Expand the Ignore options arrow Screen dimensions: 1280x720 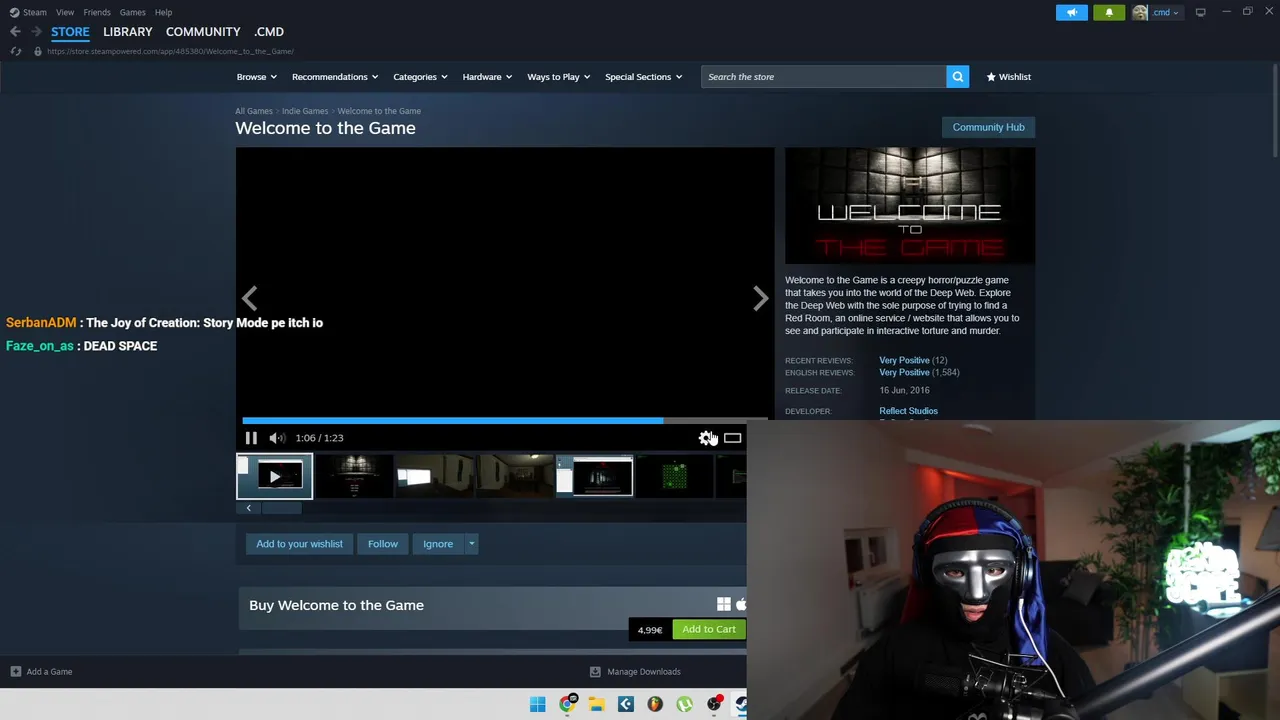471,544
